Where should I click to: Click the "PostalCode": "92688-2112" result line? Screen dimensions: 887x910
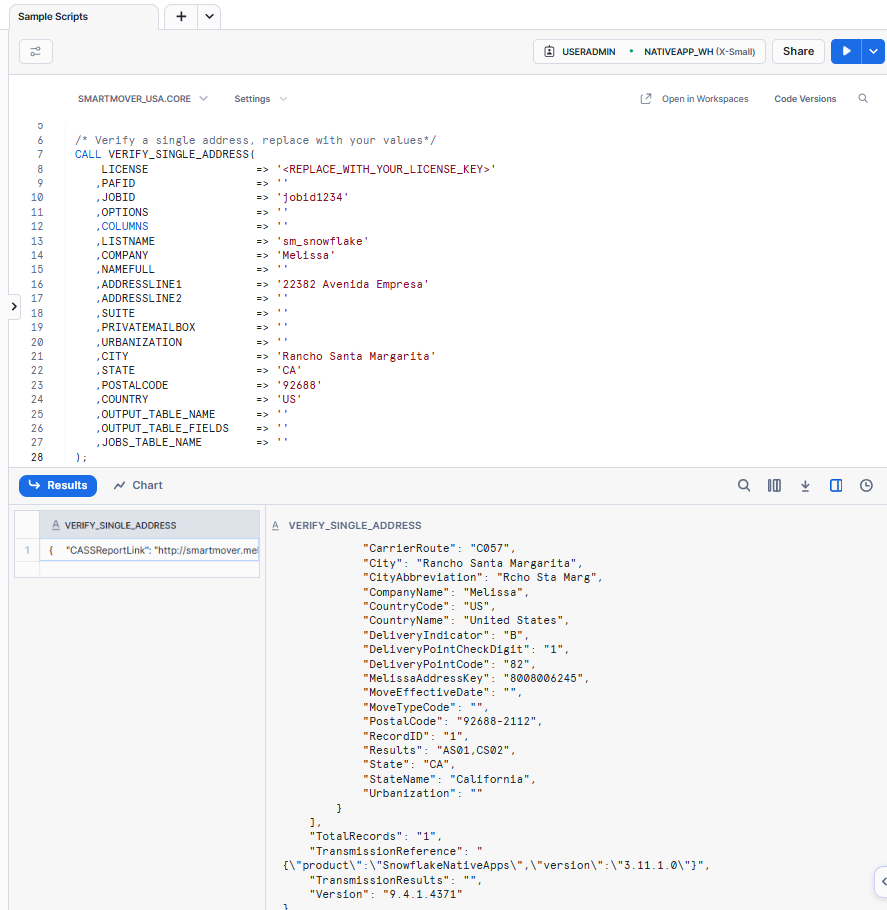coord(452,721)
